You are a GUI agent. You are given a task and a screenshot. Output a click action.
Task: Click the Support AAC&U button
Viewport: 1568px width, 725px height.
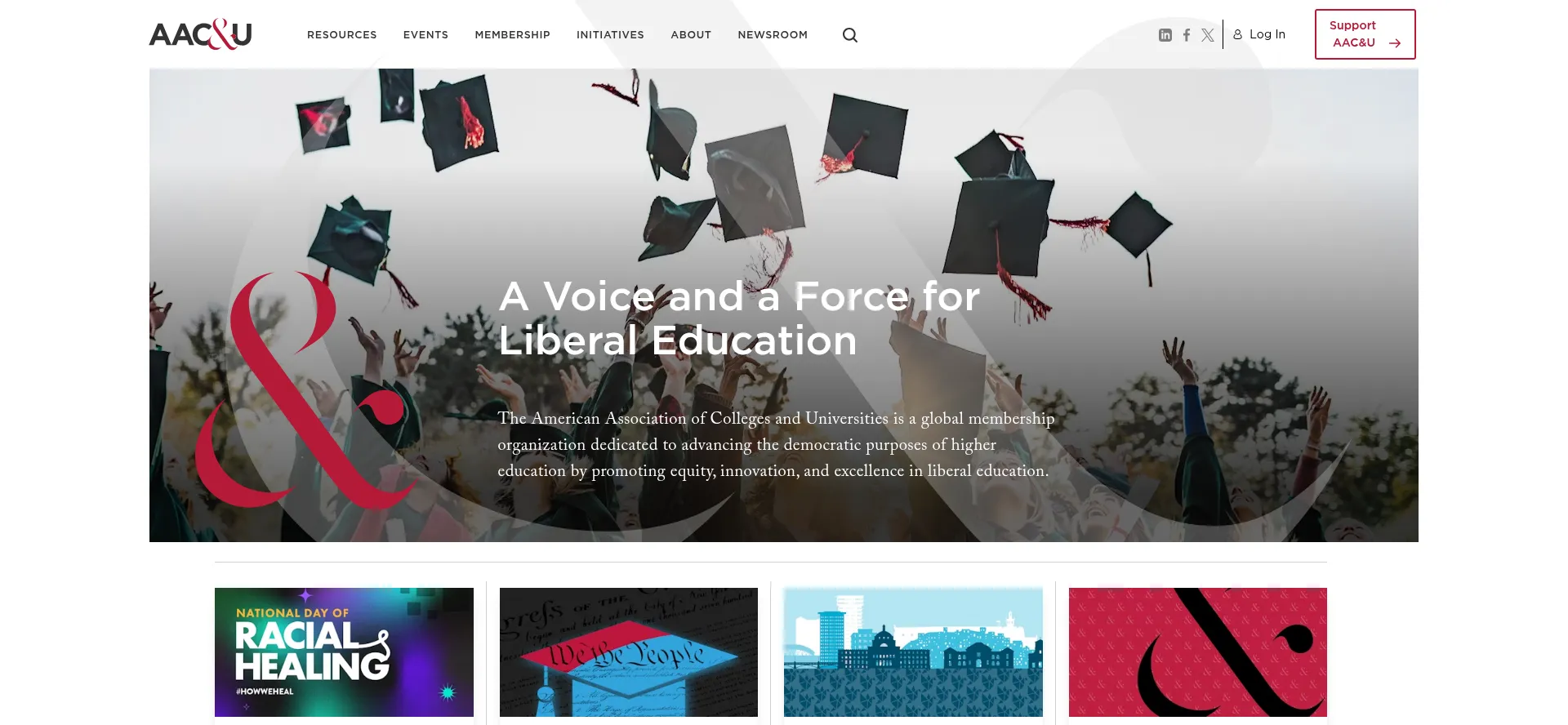tap(1365, 34)
